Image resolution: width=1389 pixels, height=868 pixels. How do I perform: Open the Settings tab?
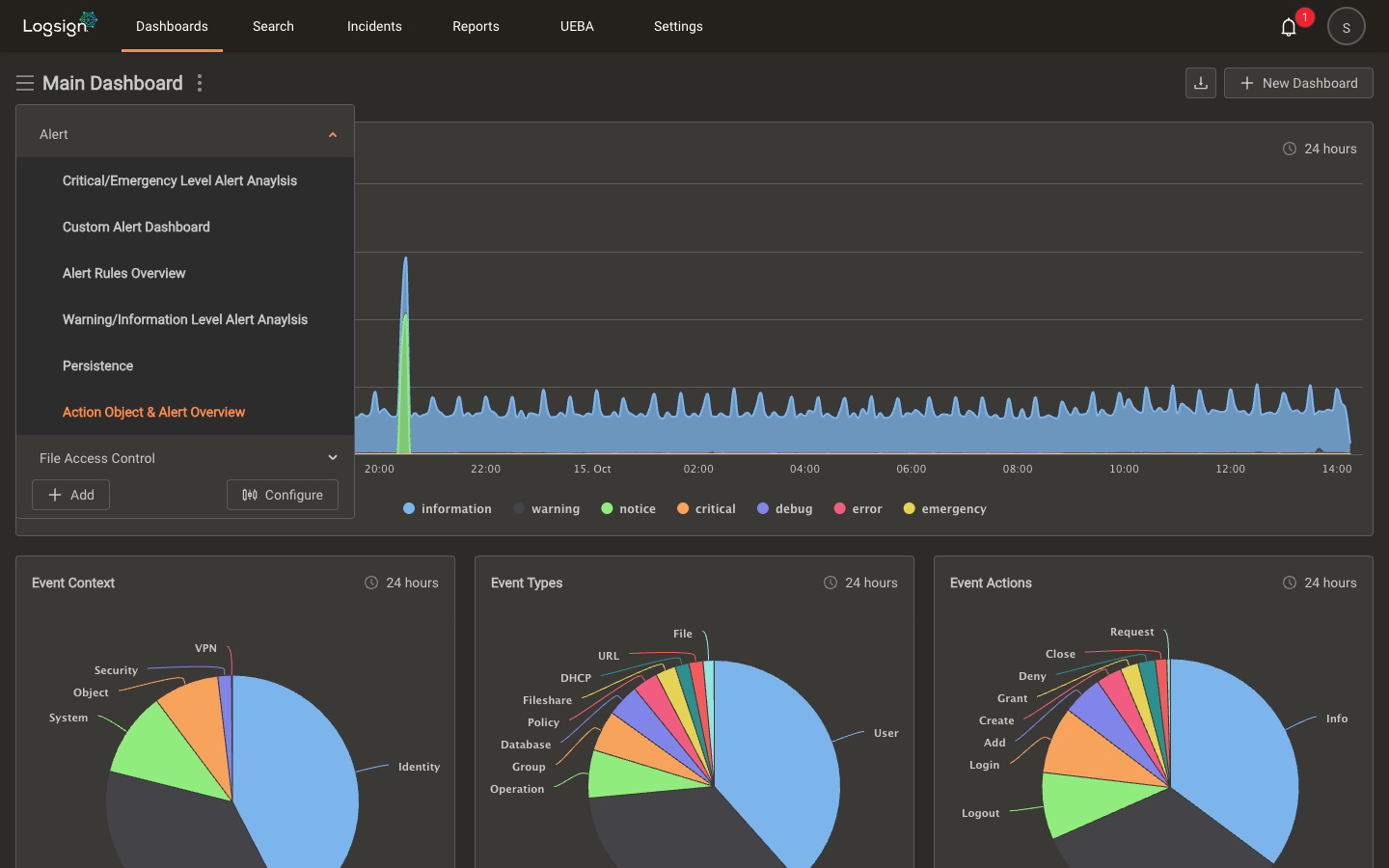point(678,26)
